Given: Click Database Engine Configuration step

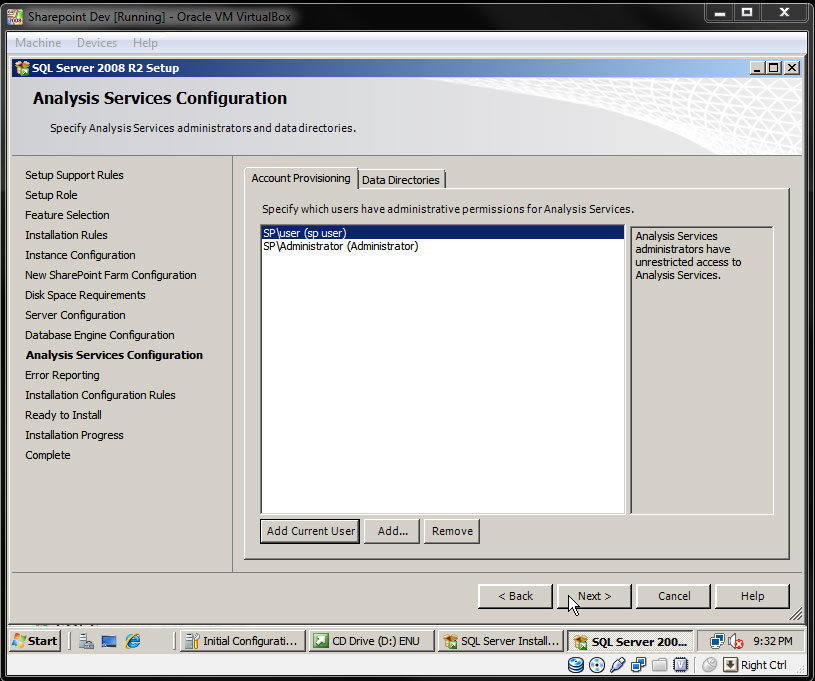Looking at the screenshot, I should [x=100, y=335].
